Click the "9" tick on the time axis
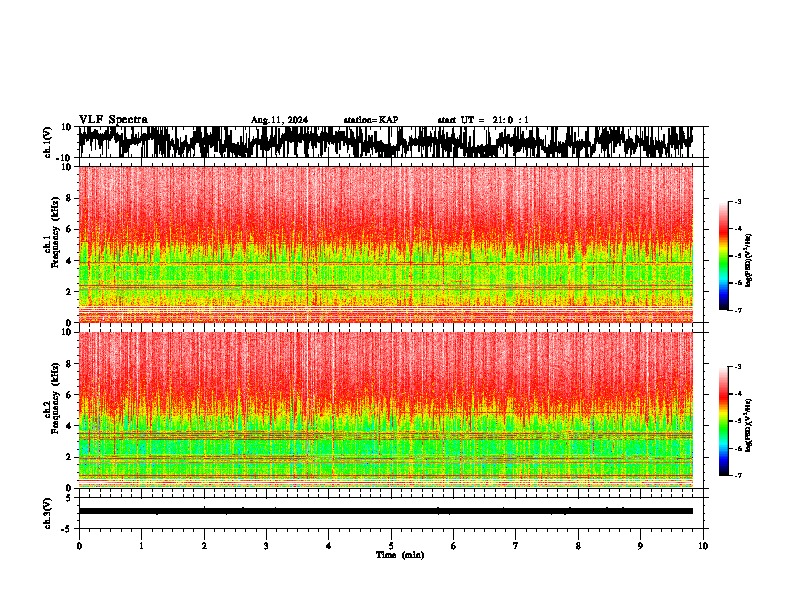The height and width of the screenshot is (612, 792). (640, 546)
